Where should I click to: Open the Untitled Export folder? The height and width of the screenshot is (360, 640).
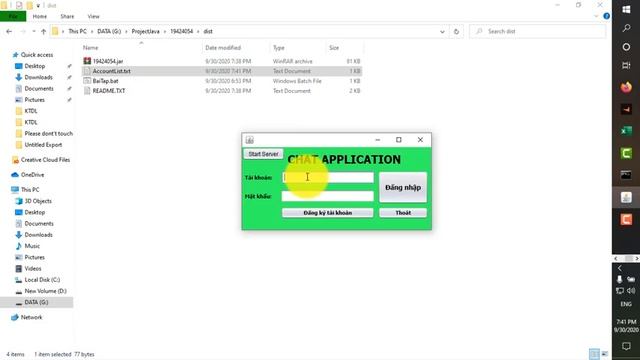click(43, 145)
